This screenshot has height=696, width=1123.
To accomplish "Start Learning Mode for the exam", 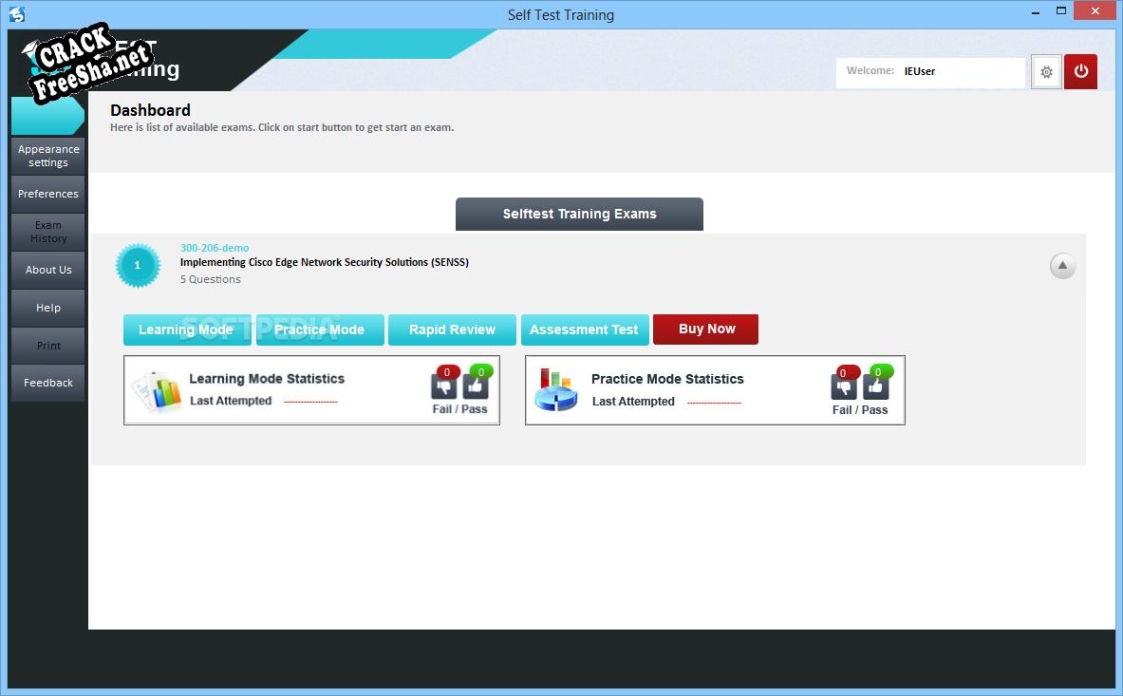I will (x=186, y=330).
